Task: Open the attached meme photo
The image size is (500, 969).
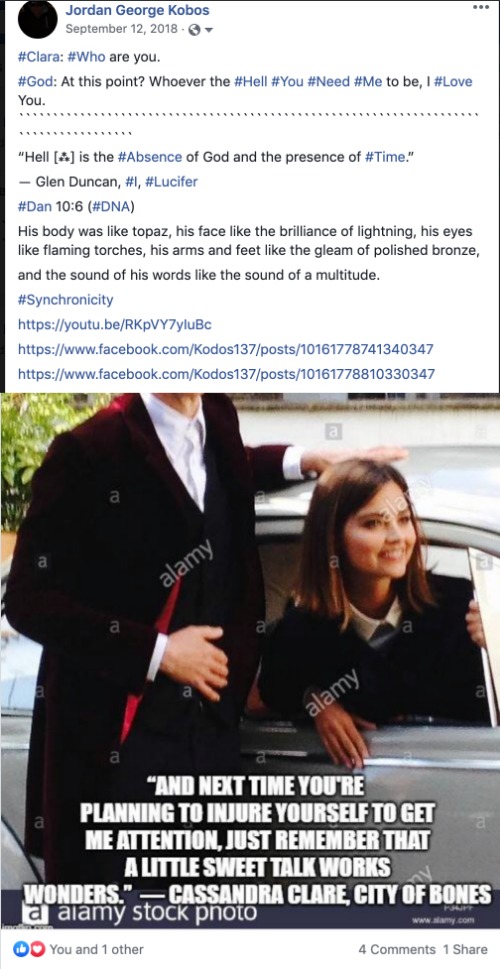Action: (x=250, y=661)
